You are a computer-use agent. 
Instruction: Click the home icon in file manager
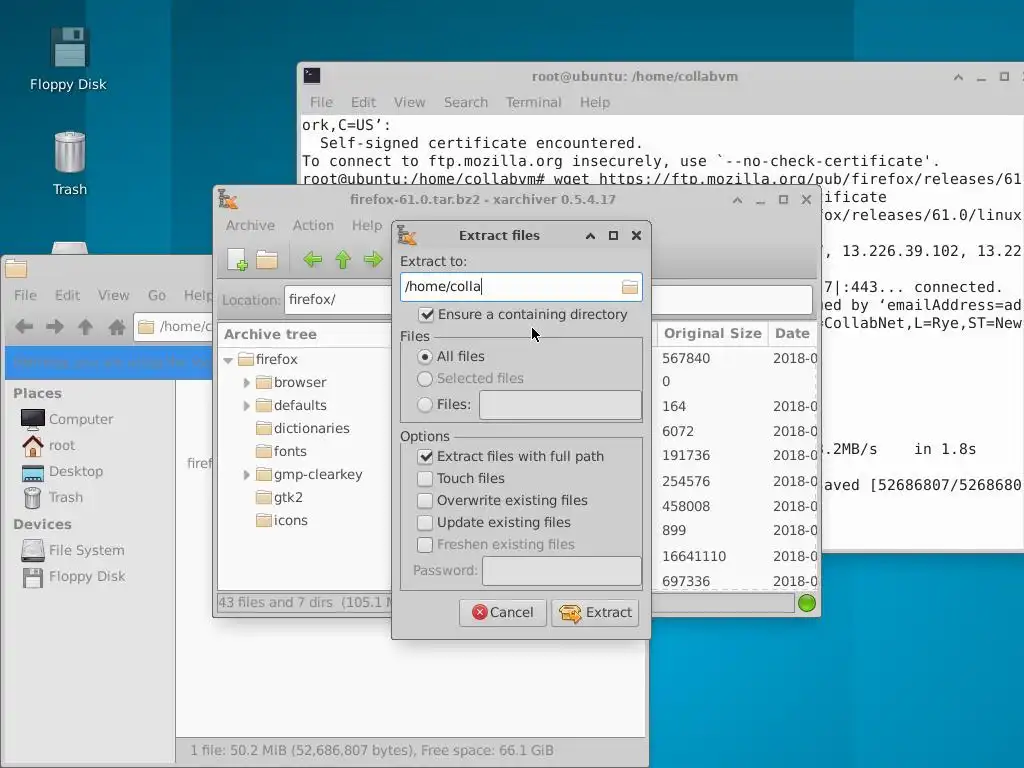click(117, 327)
